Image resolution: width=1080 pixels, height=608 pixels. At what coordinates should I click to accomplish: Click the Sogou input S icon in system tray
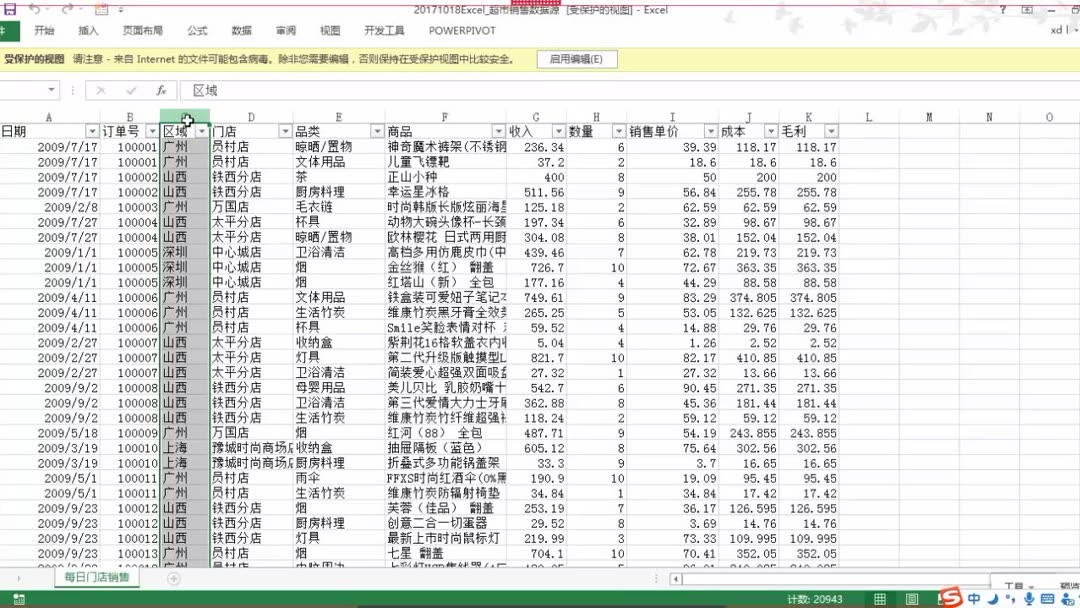(x=952, y=598)
